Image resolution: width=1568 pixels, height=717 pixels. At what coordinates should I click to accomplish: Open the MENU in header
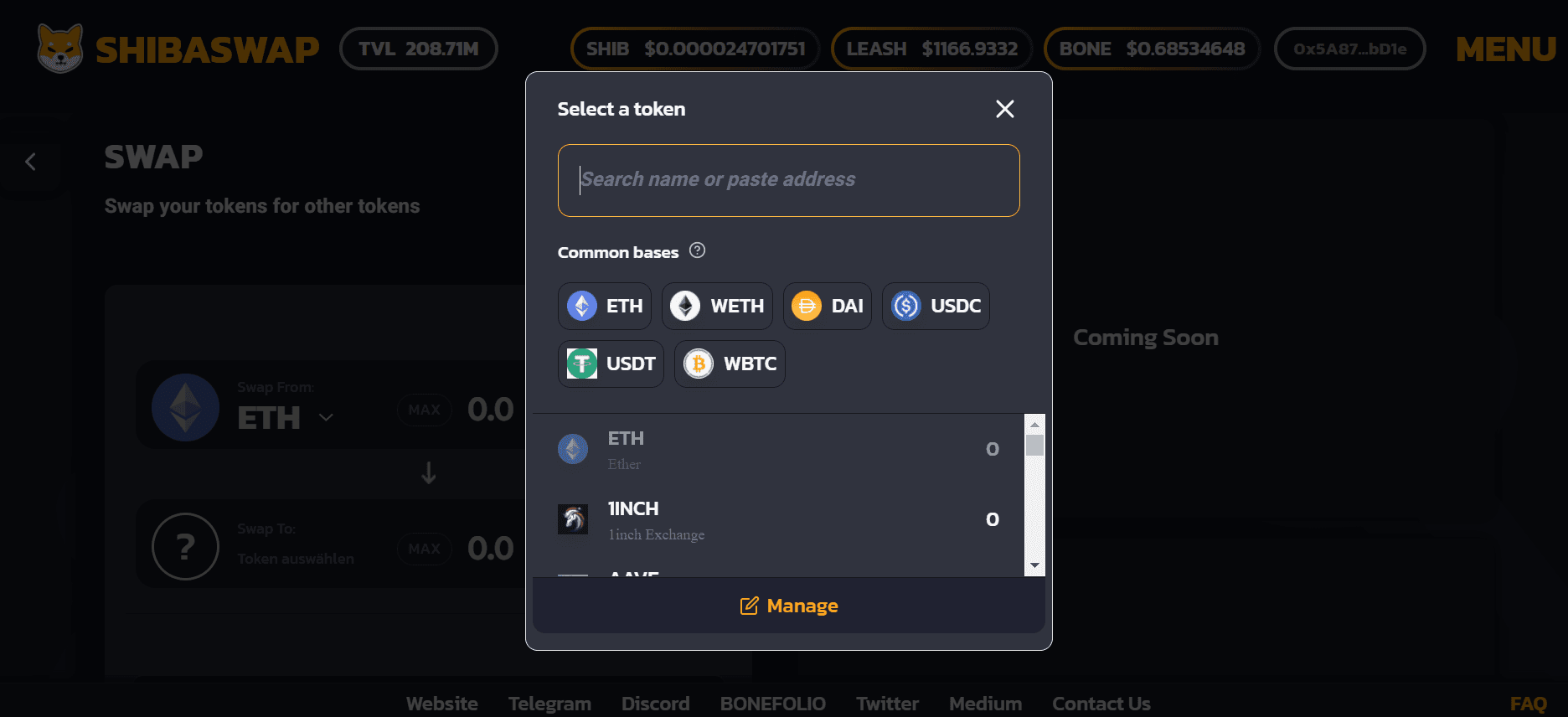pos(1505,49)
